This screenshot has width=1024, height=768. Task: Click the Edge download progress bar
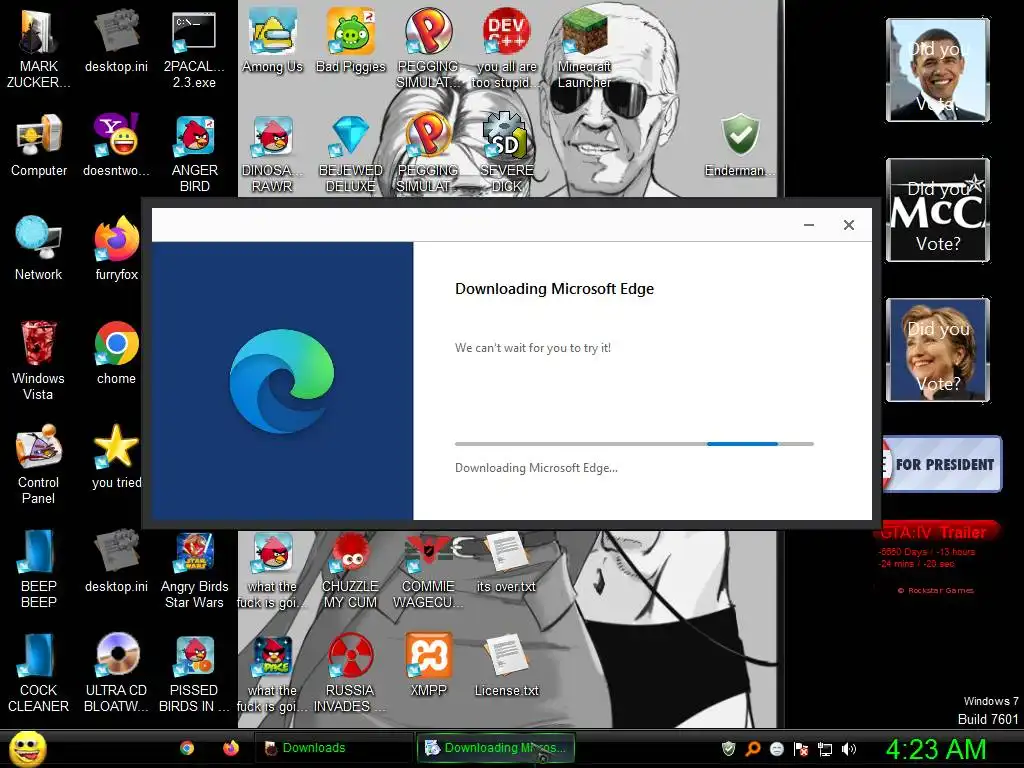pos(634,444)
